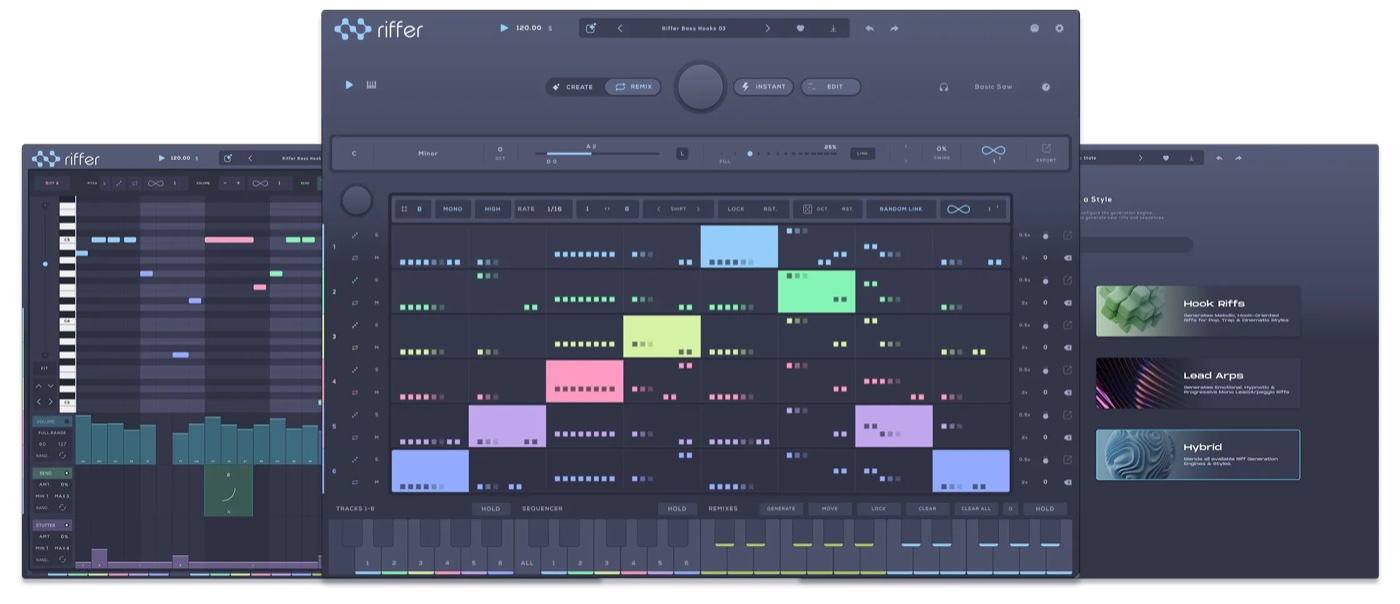
Task: Click the redo arrow in the top bar
Action: [x=894, y=28]
